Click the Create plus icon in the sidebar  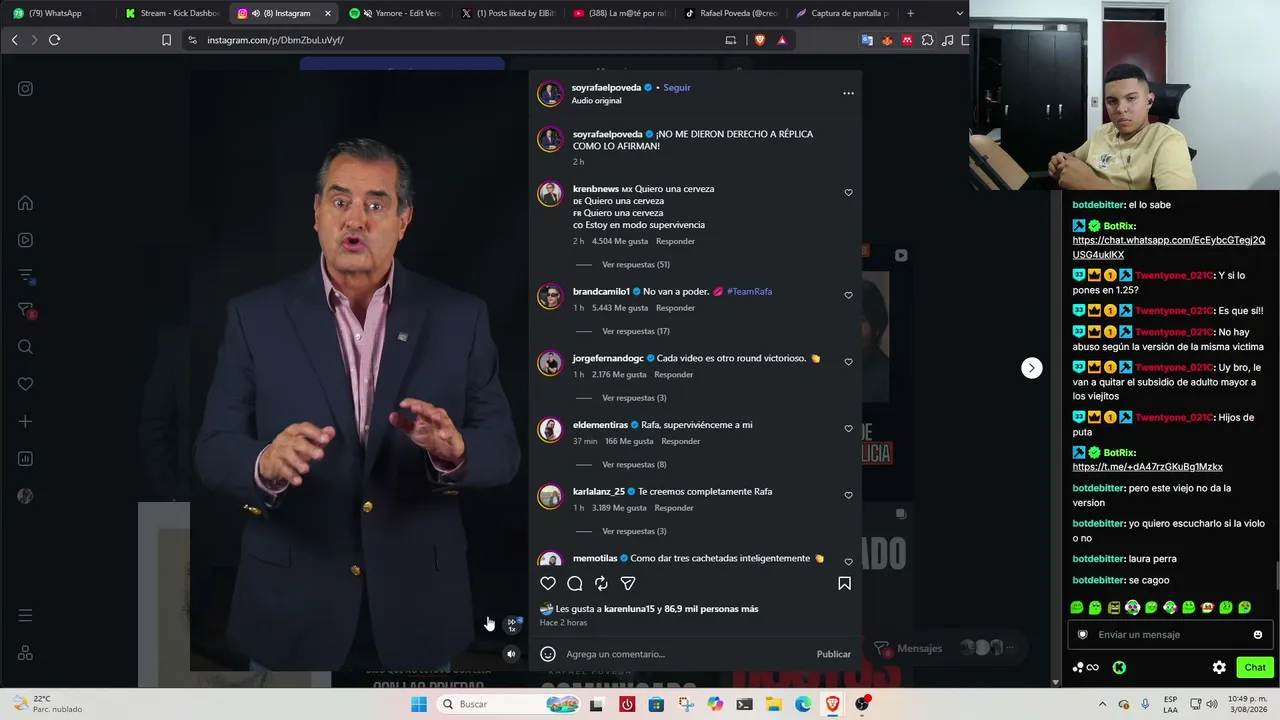[x=25, y=421]
